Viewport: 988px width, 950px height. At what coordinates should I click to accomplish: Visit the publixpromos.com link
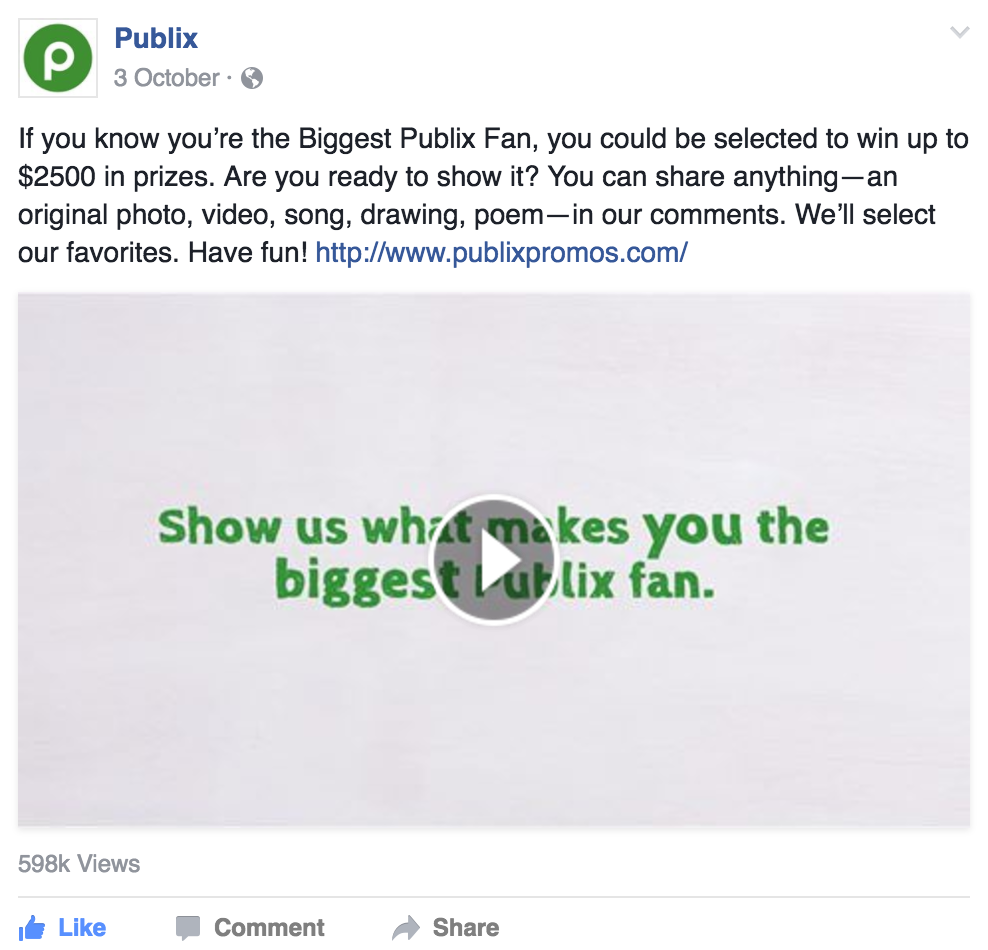(501, 253)
